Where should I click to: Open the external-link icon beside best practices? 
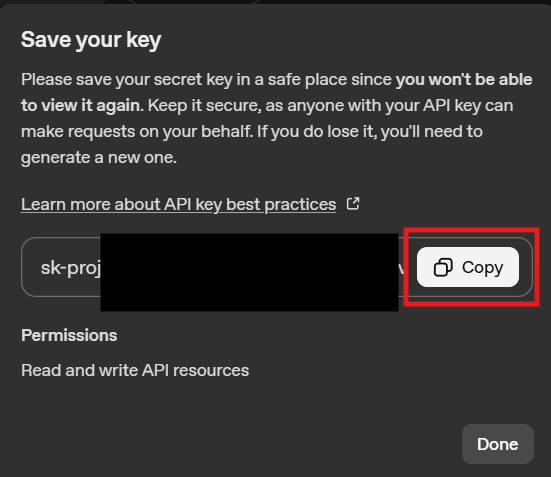(353, 204)
